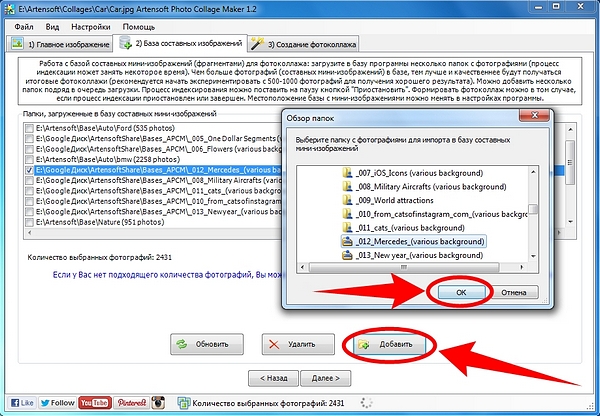Select the E:\Artensoft\Base\Auto\Ford list row
The image size is (600, 416).
click(105, 128)
